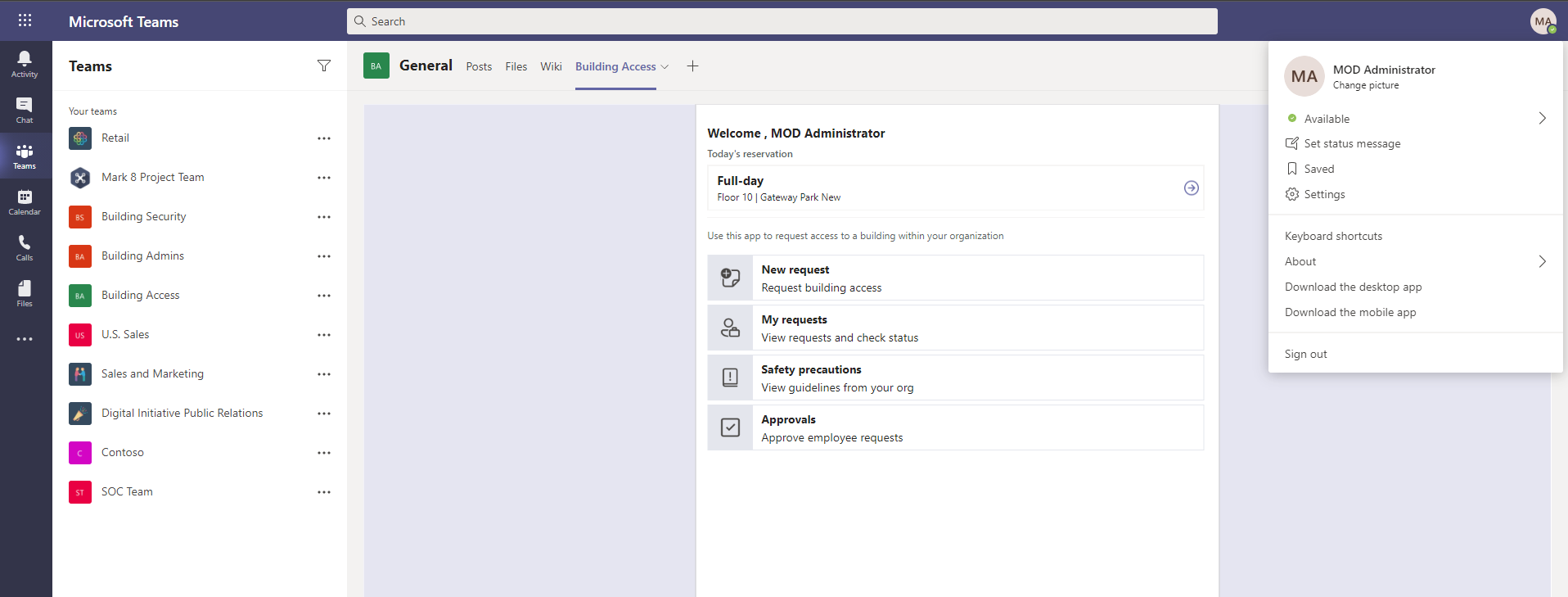The image size is (1568, 597).
Task: Select the Retail team row
Action: [x=200, y=138]
